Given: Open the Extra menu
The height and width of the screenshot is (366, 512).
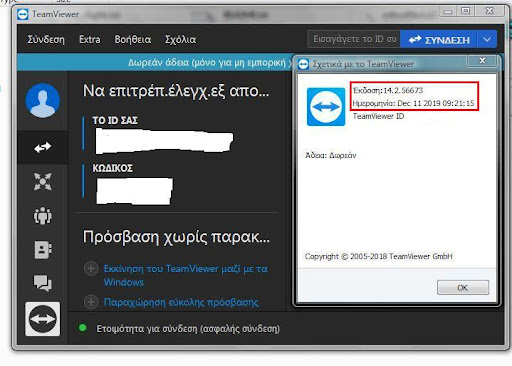Looking at the screenshot, I should point(90,40).
